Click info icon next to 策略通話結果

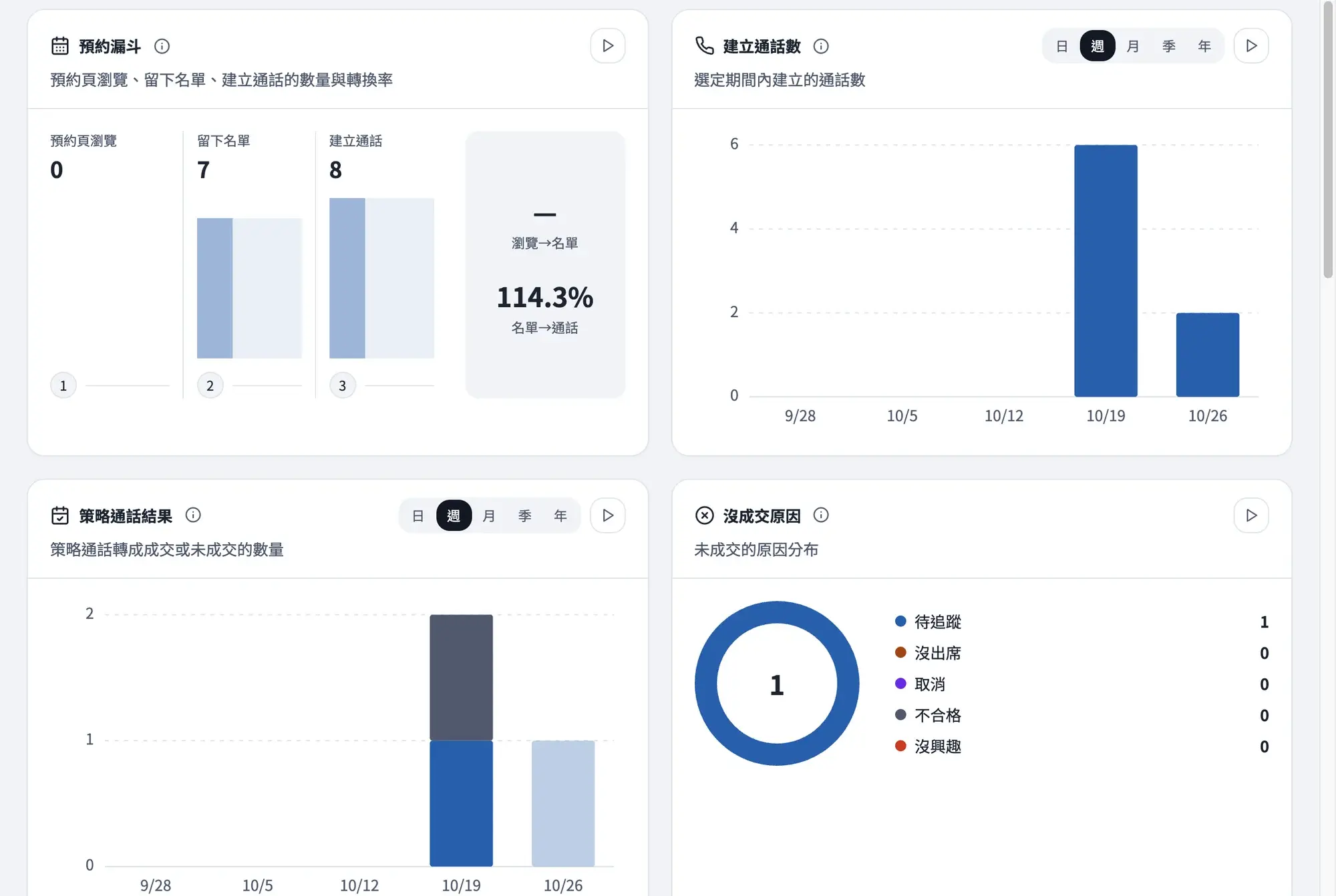point(193,515)
